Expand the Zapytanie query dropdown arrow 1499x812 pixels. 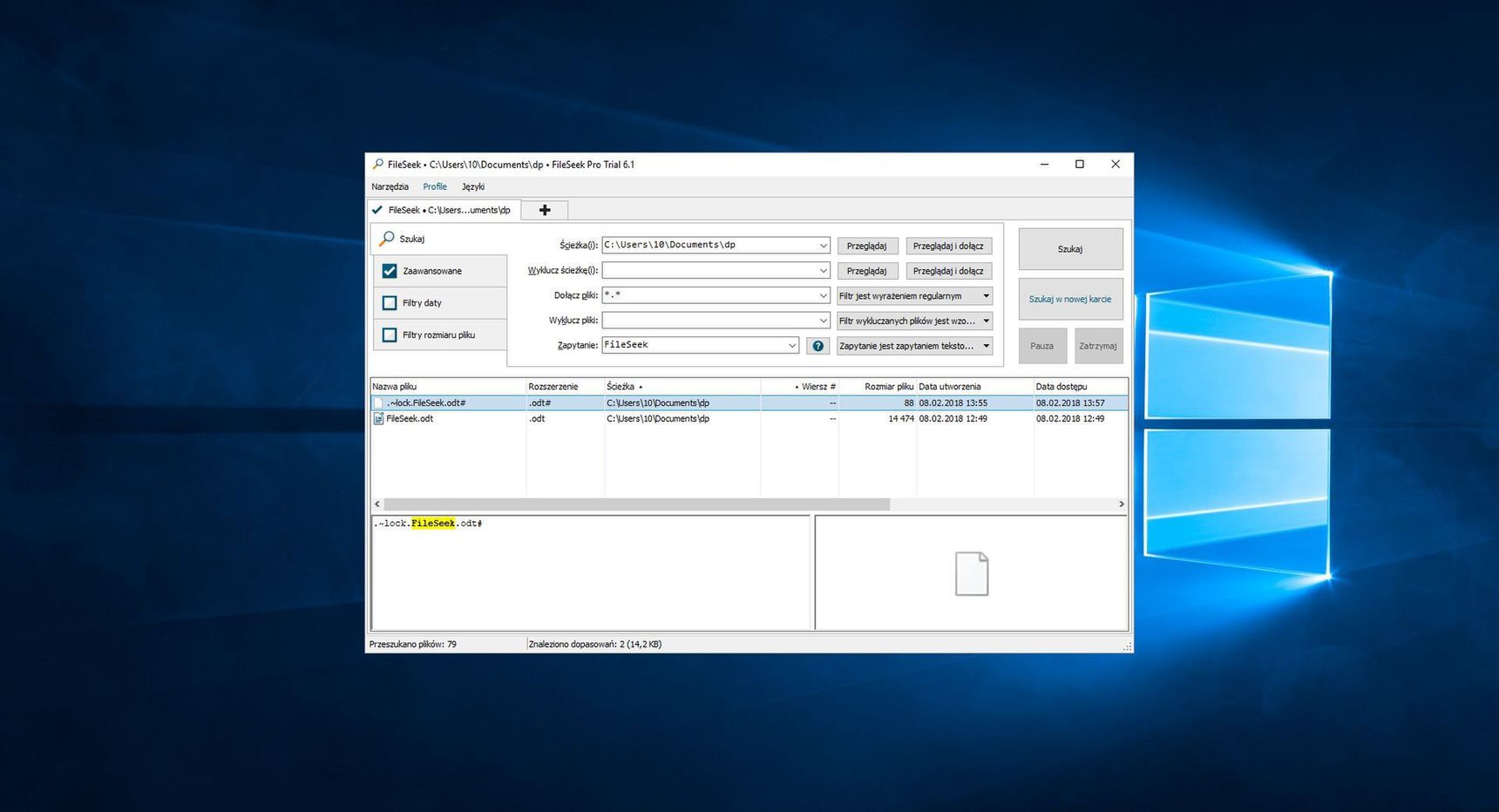click(791, 346)
